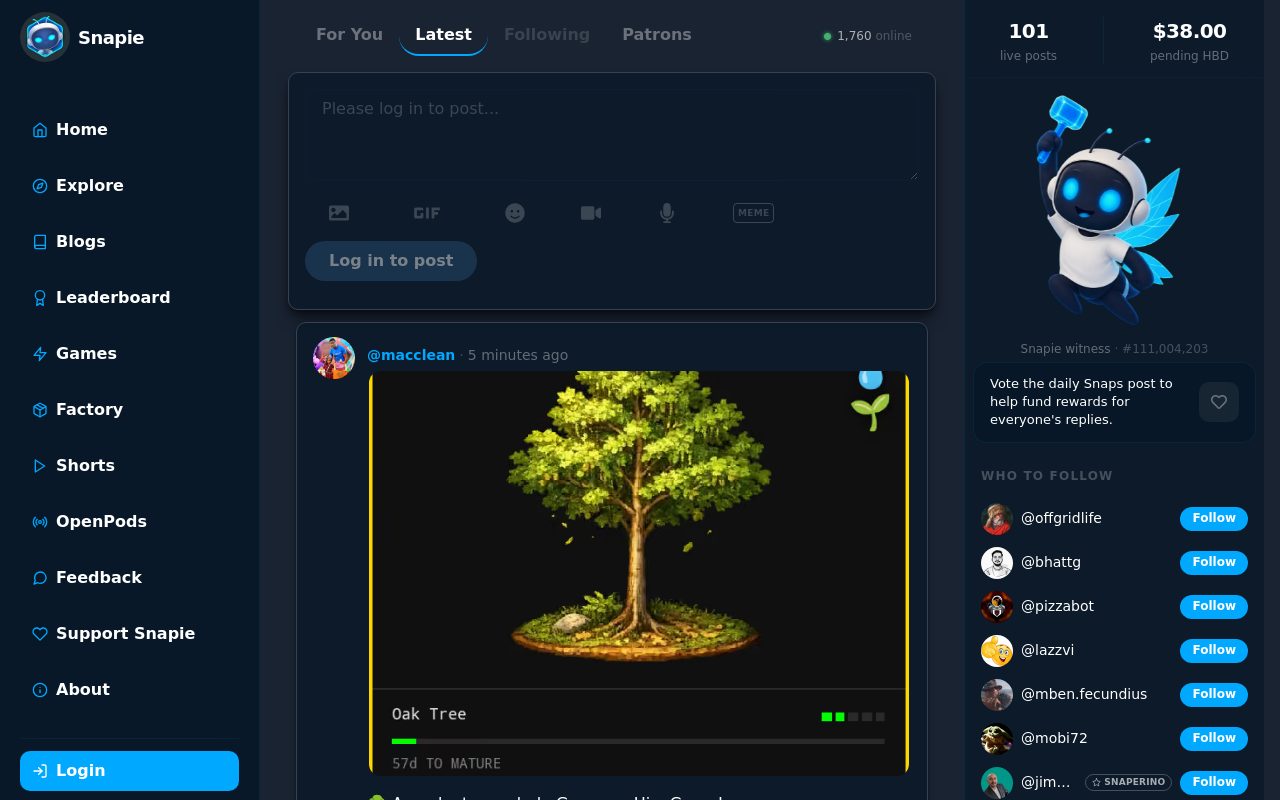Screen dimensions: 1280x800
Task: Go to Home in the sidebar
Action: (x=129, y=129)
